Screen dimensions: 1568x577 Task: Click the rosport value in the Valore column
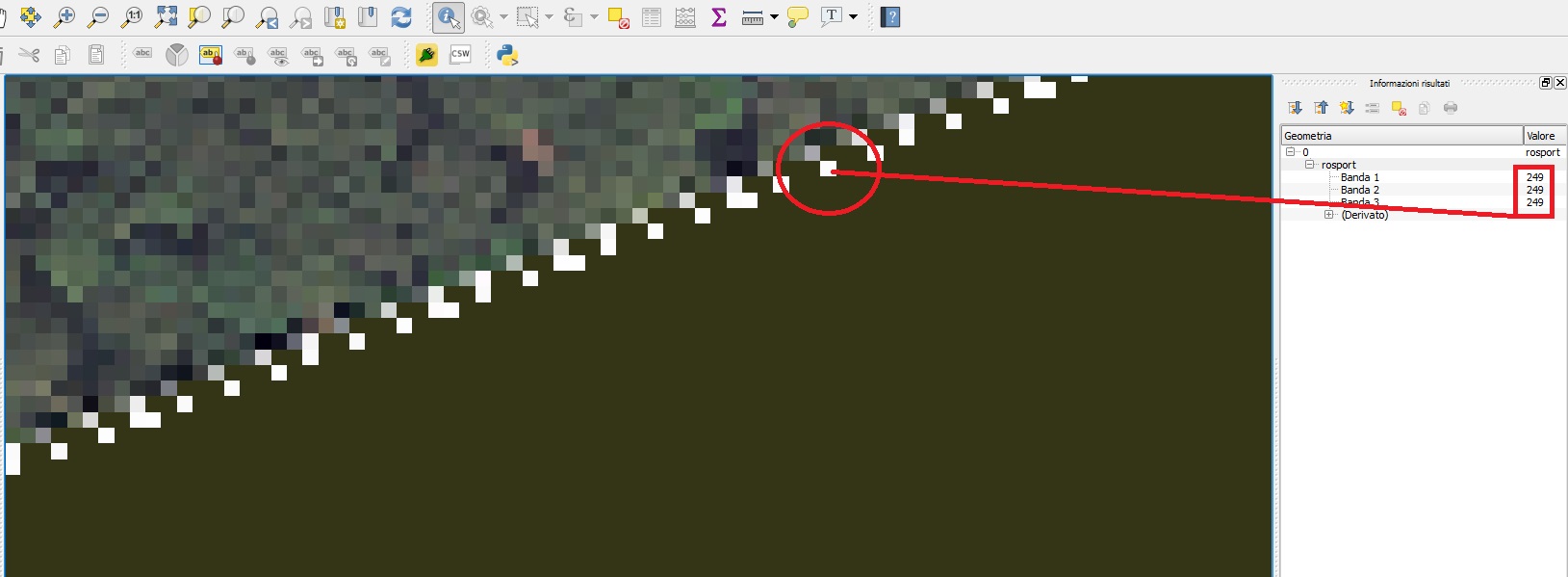(1542, 152)
